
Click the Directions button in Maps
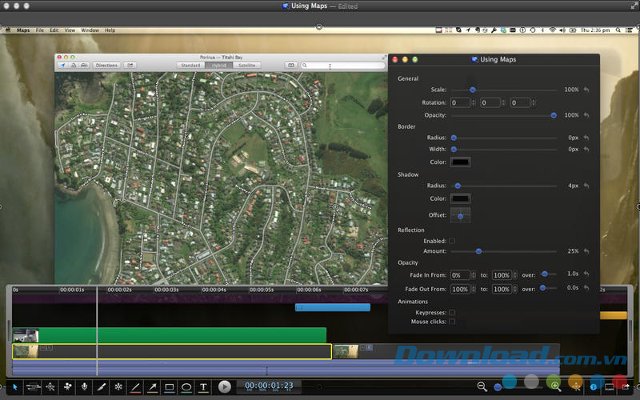(x=106, y=65)
